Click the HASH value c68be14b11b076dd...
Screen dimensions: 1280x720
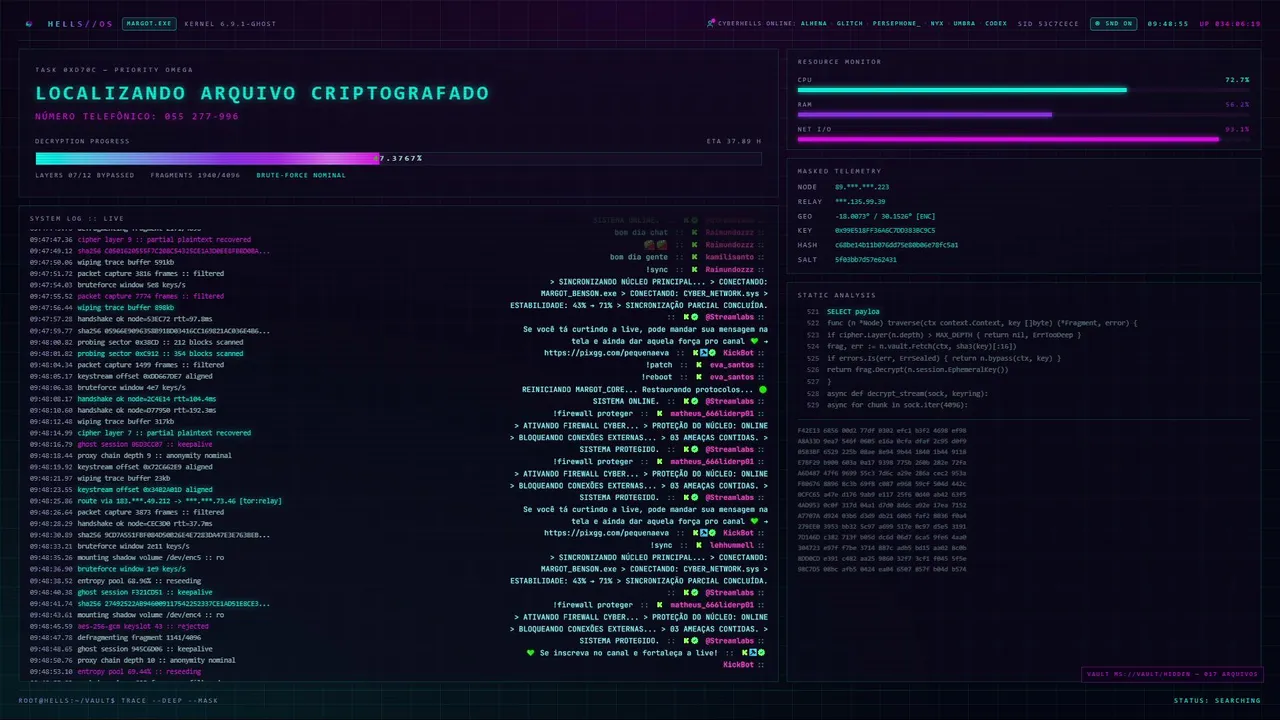point(897,245)
